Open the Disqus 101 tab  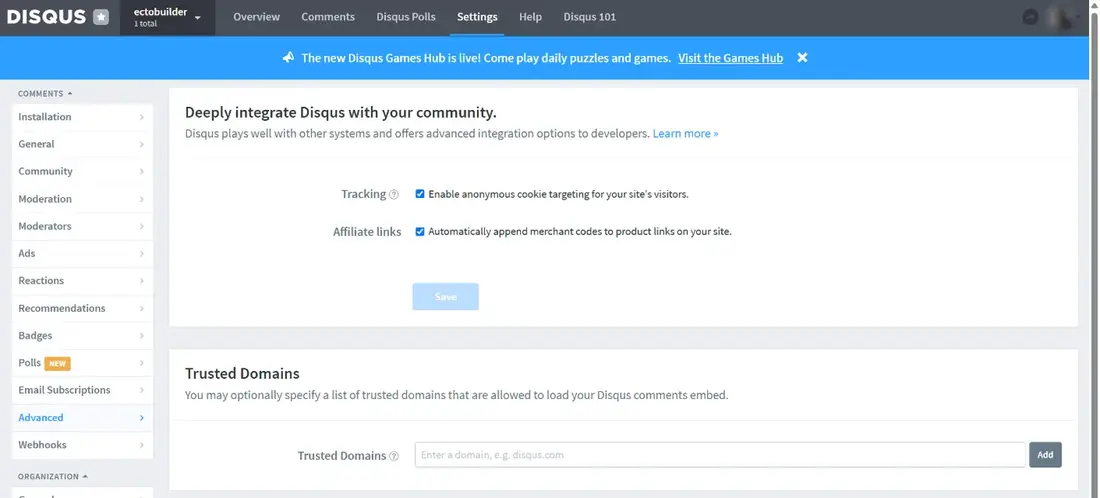pyautogui.click(x=589, y=17)
